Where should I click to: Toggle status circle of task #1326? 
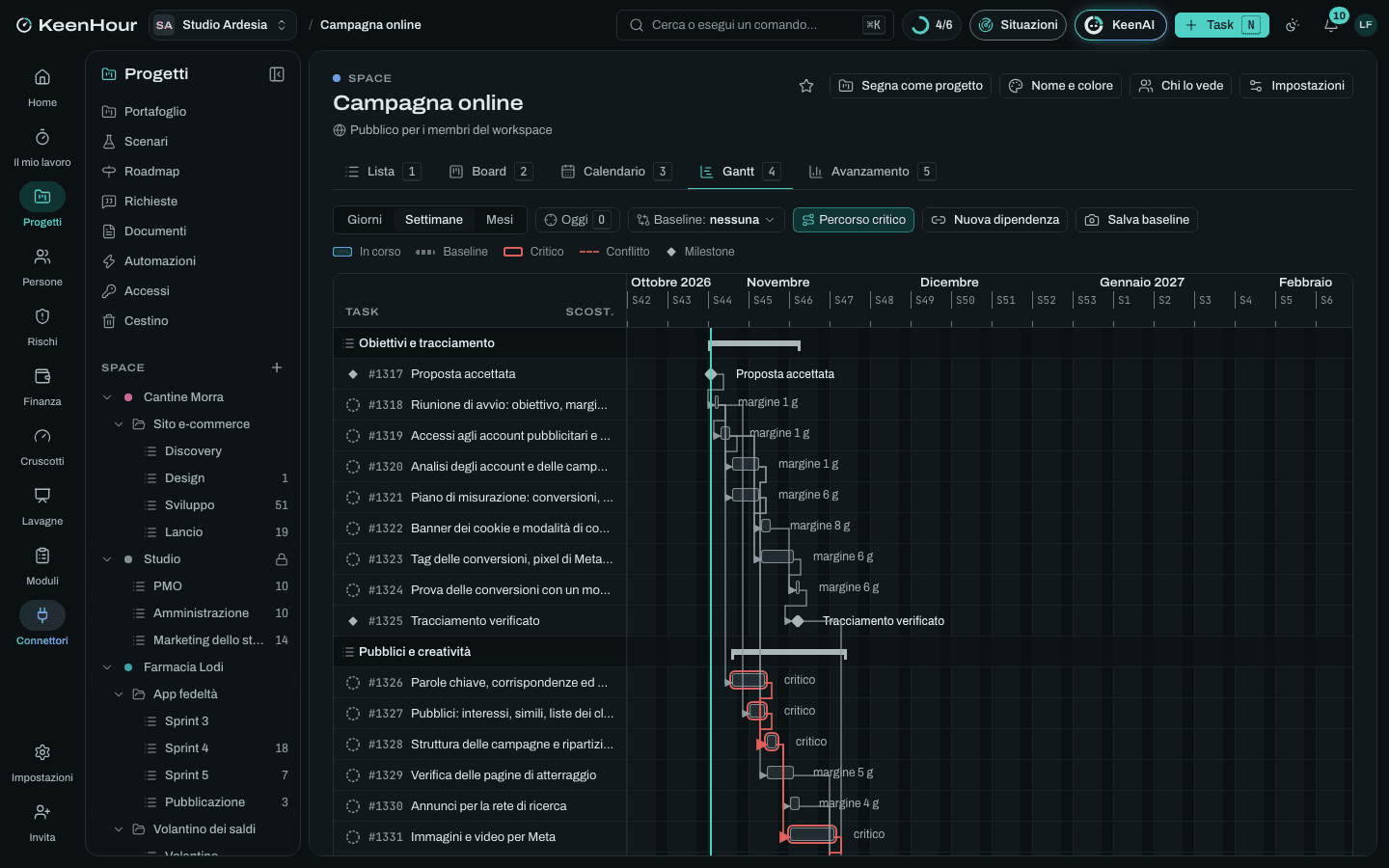353,683
